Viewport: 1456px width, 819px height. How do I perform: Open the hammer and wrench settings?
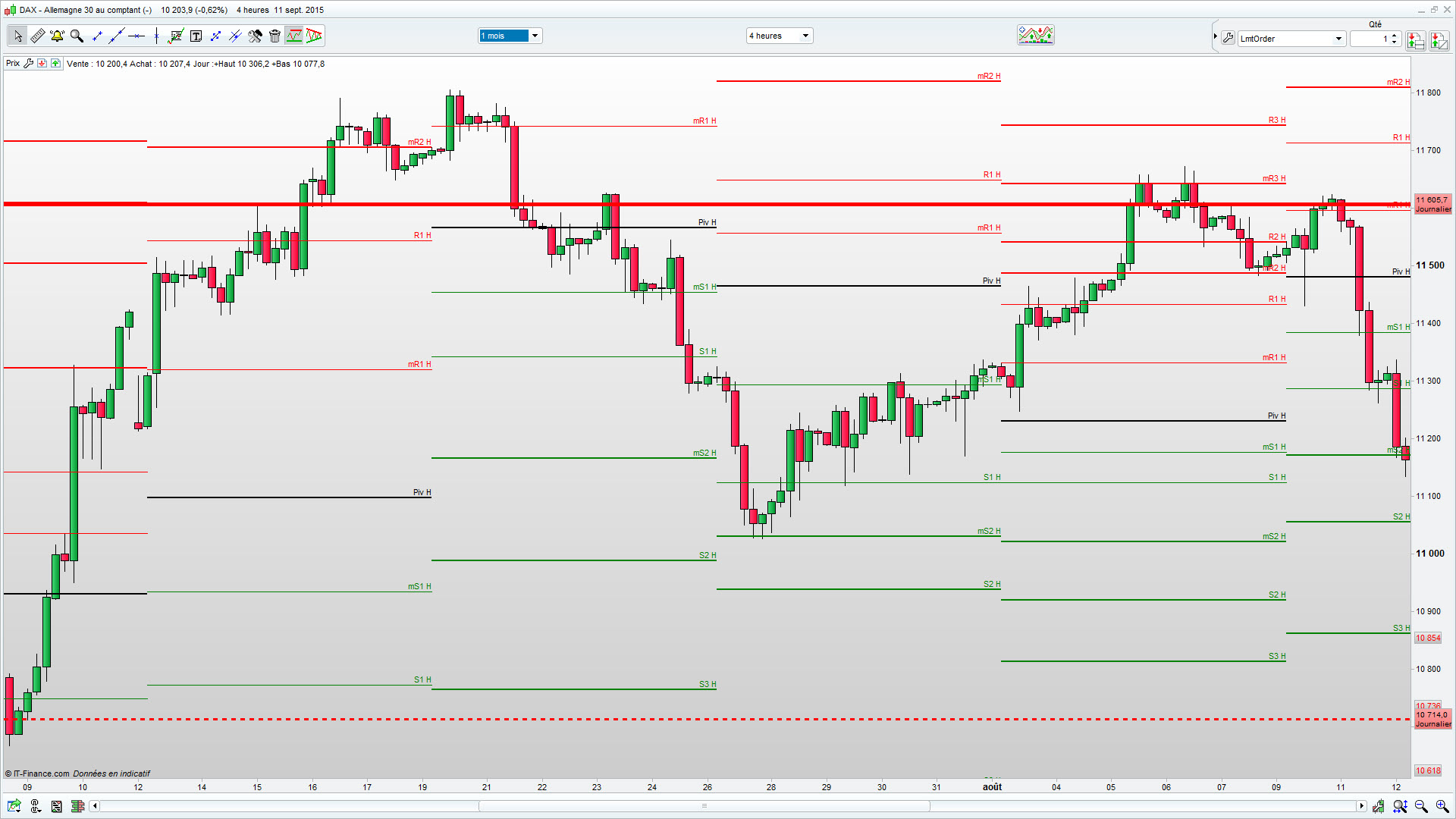point(255,36)
